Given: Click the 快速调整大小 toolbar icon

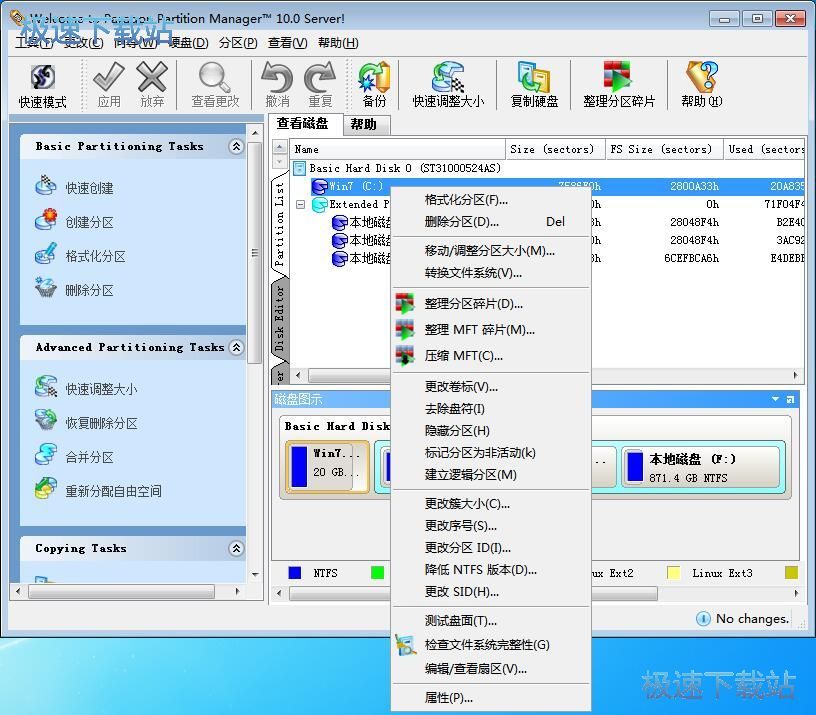Looking at the screenshot, I should [x=448, y=78].
